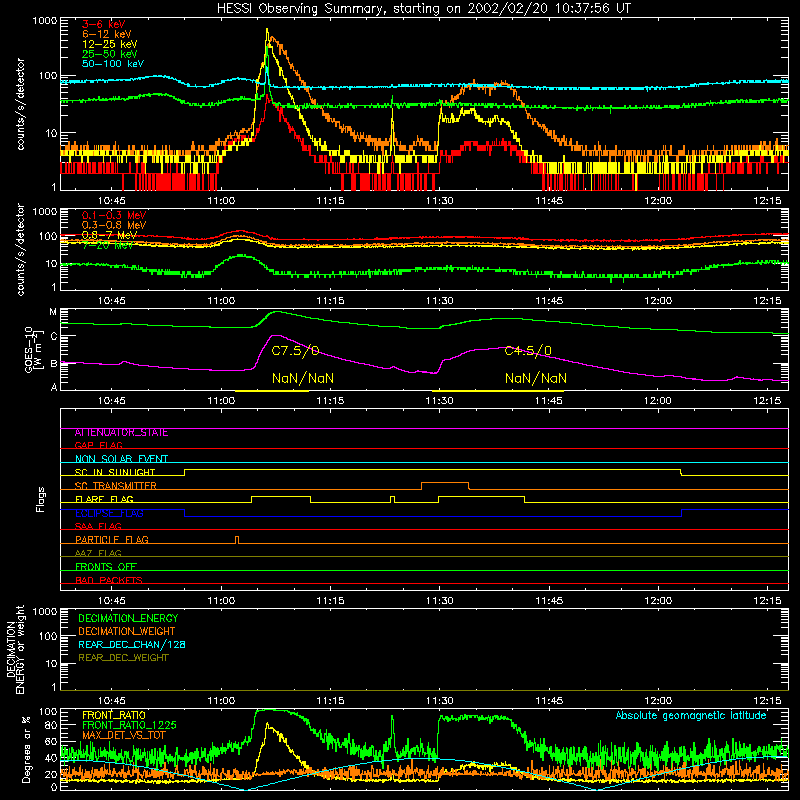The height and width of the screenshot is (800, 800).
Task: Click the DECIMATION_ENERGY legend label
Action: pos(128,618)
